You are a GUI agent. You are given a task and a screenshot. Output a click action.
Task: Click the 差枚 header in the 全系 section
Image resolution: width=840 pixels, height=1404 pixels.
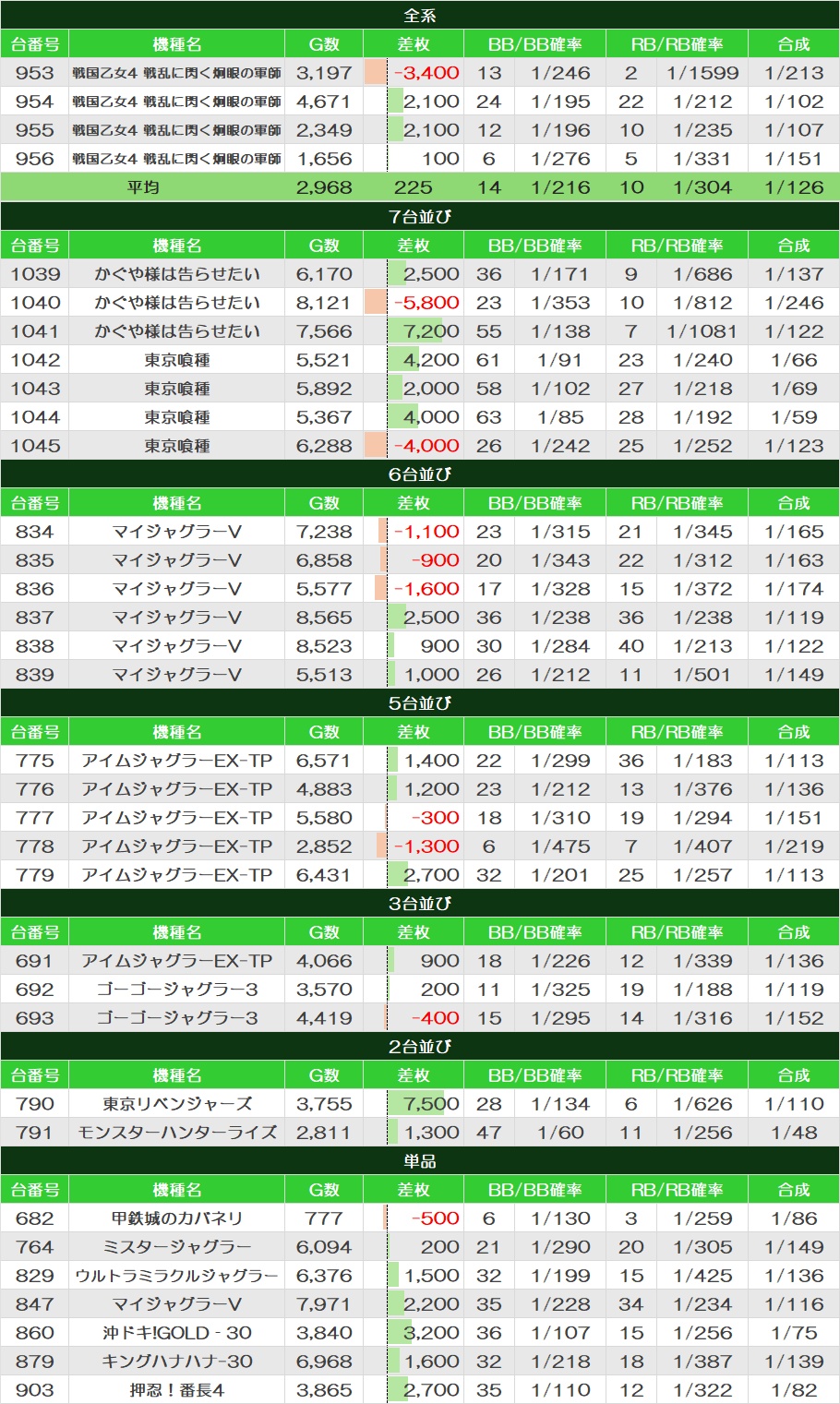click(x=413, y=44)
